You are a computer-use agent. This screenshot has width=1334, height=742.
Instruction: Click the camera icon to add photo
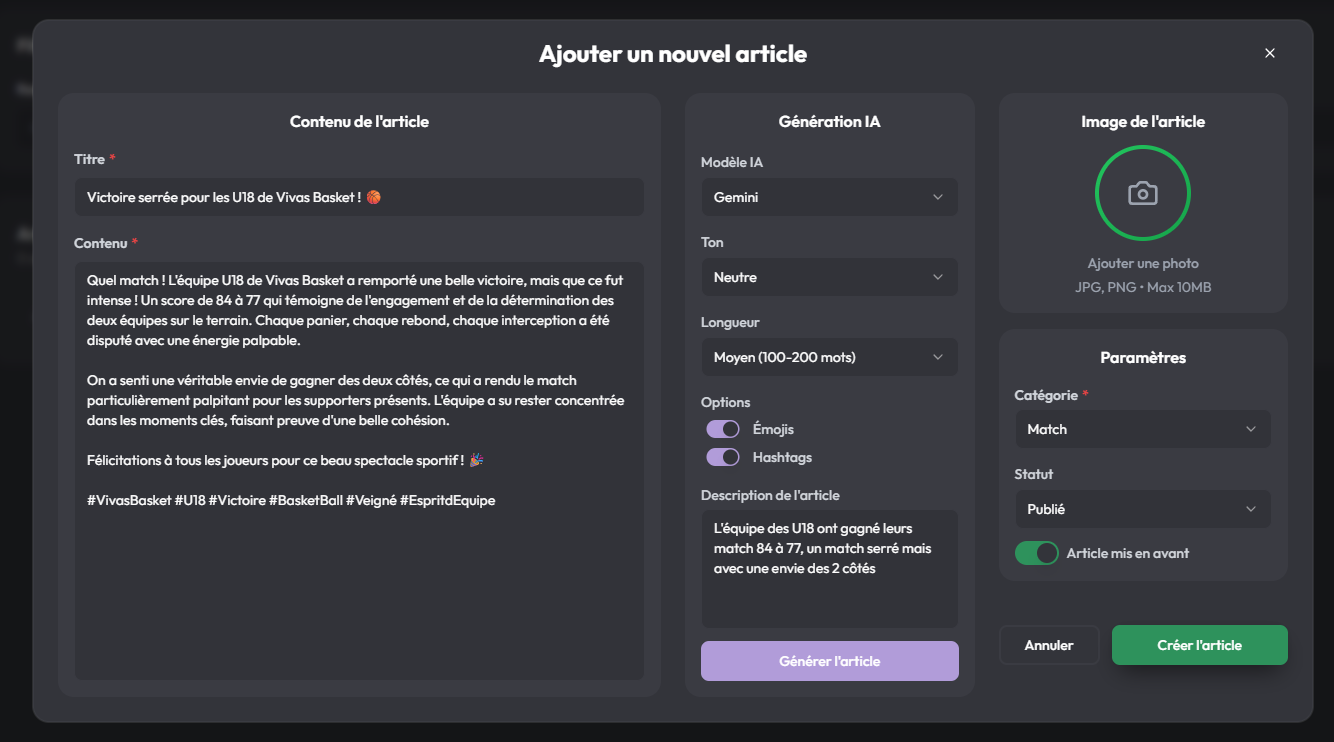(x=1143, y=193)
